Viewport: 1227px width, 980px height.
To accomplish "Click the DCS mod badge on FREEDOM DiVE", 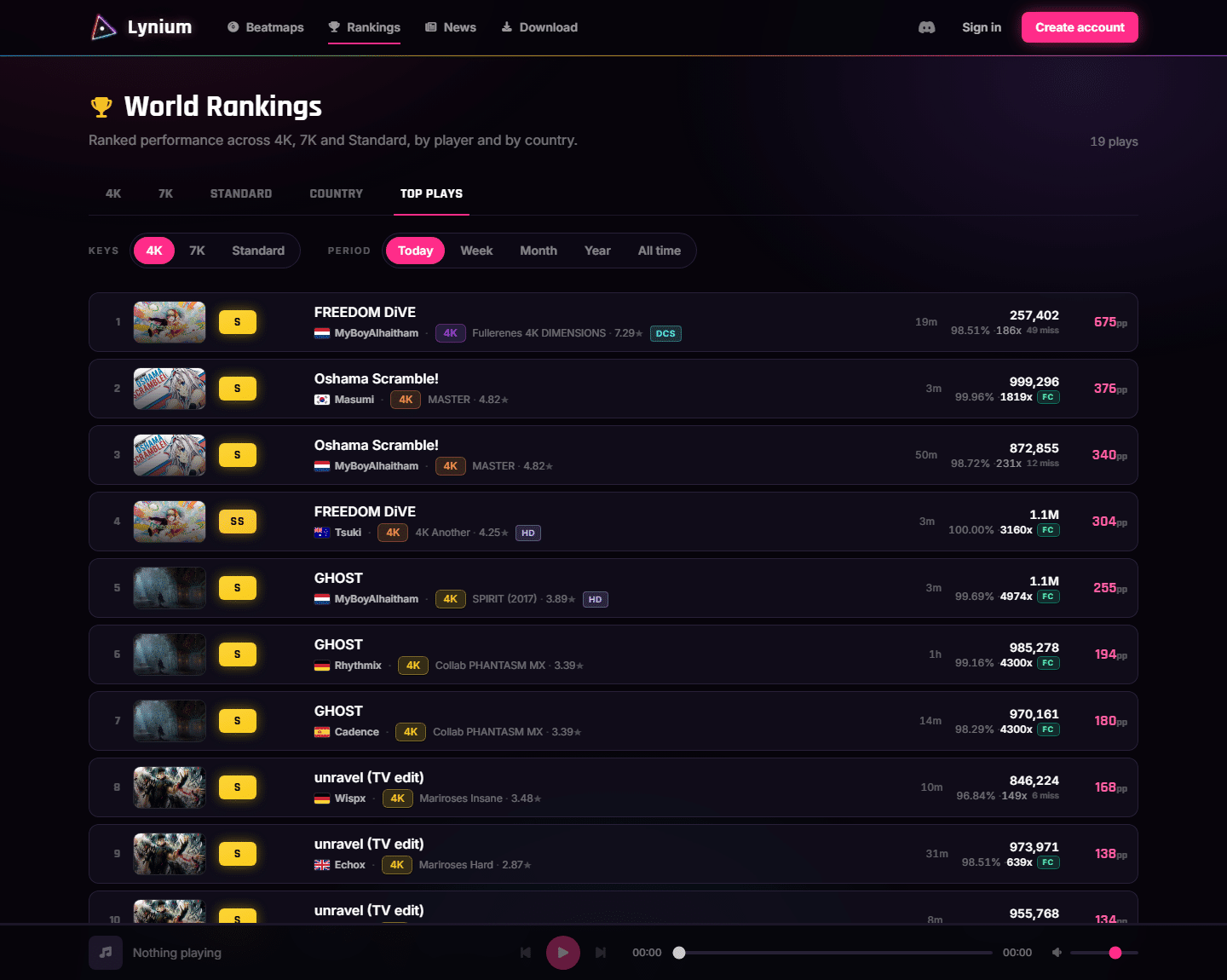I will tap(665, 334).
